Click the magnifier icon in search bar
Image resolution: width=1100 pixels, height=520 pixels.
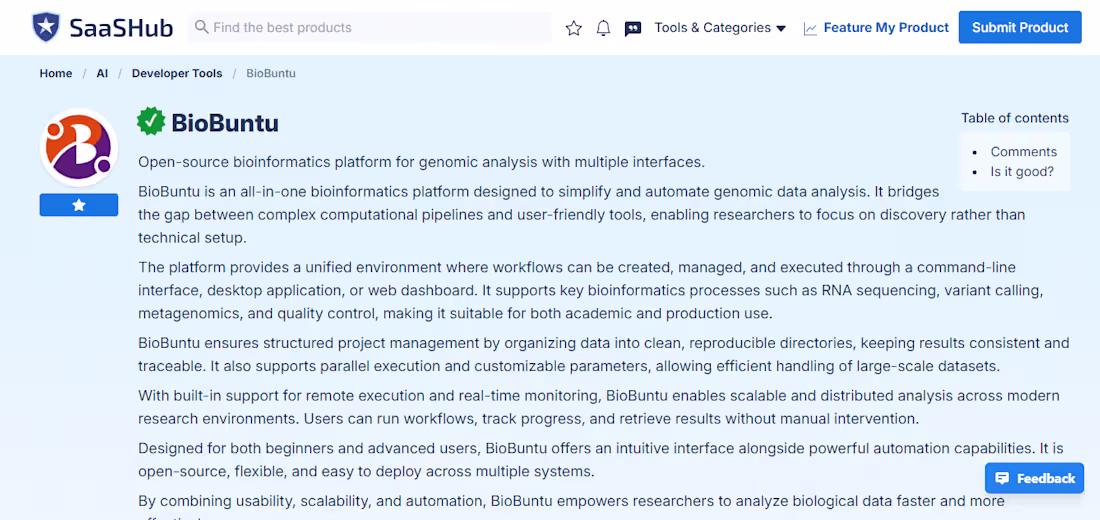(x=201, y=27)
